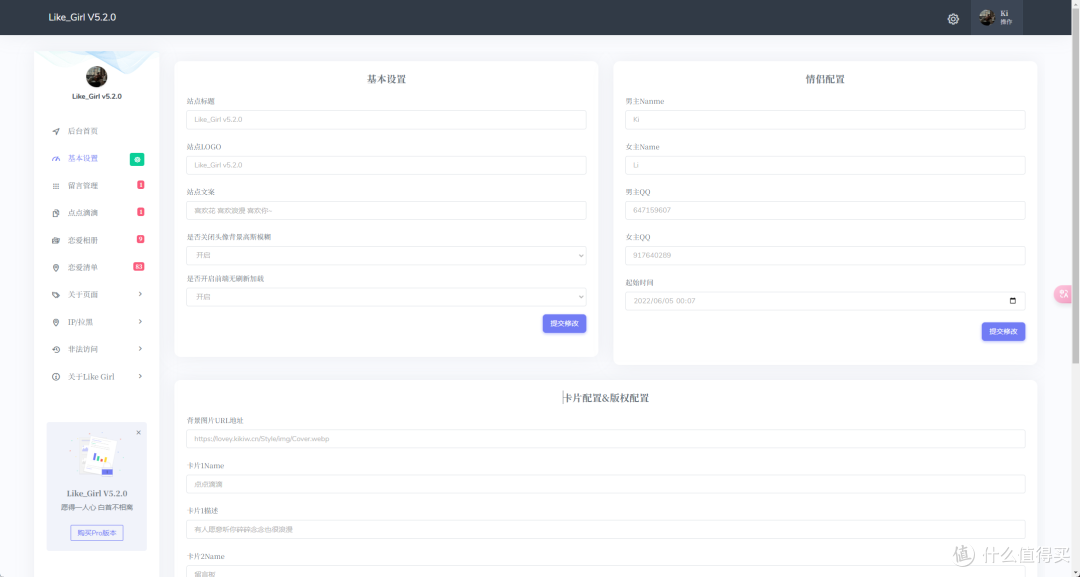Open 点点滴滴 via its document icon

point(56,213)
